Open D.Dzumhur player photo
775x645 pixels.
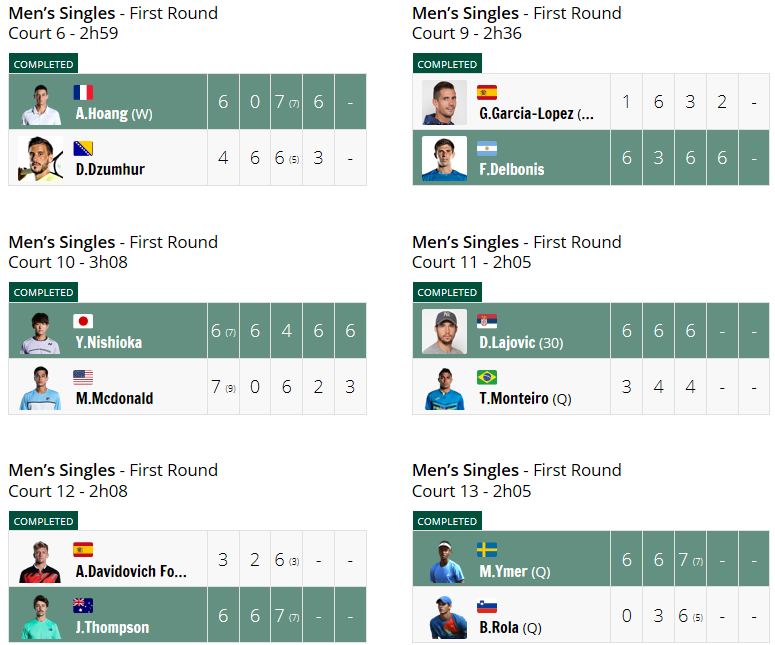(x=41, y=159)
